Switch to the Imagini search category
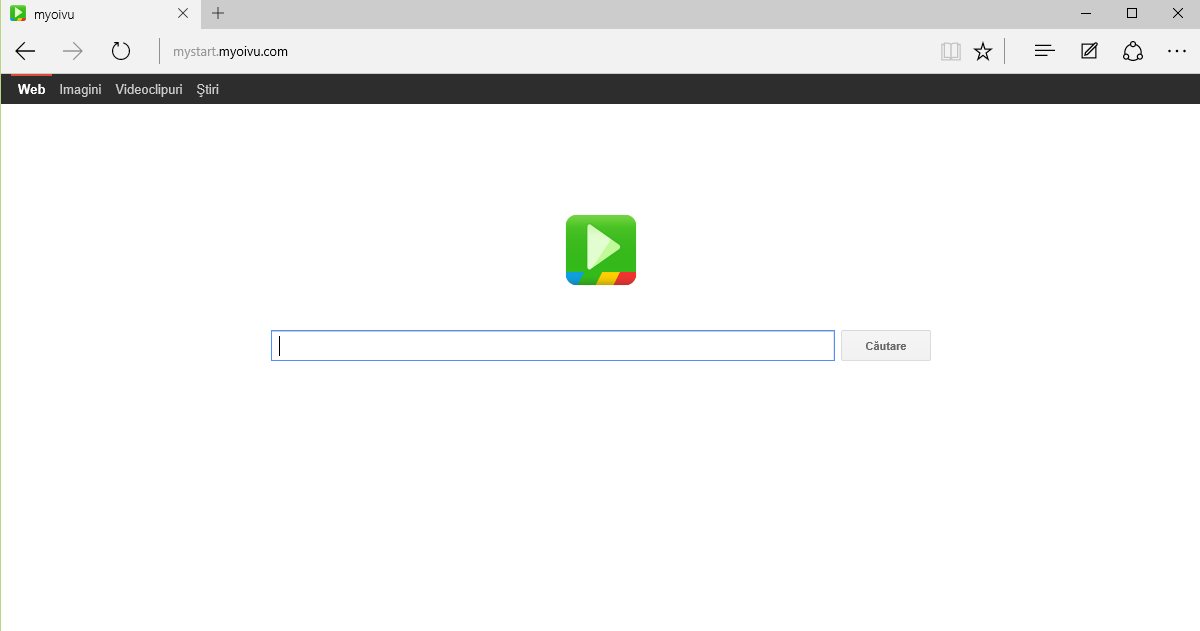This screenshot has height=631, width=1200. tap(80, 89)
